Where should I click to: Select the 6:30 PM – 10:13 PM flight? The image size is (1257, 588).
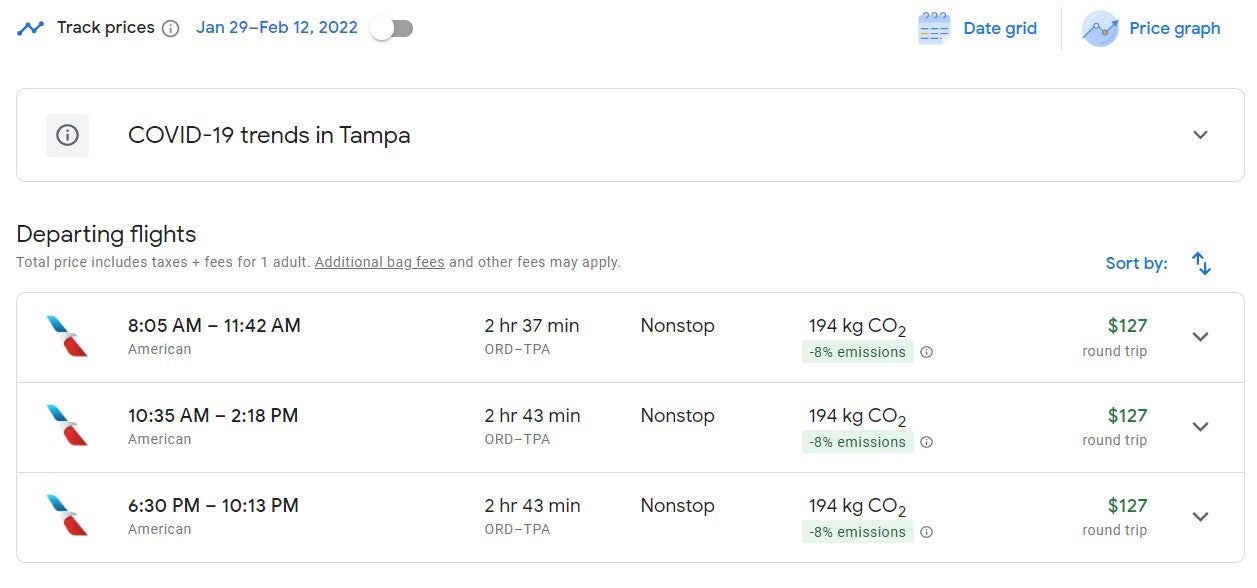pos(213,506)
